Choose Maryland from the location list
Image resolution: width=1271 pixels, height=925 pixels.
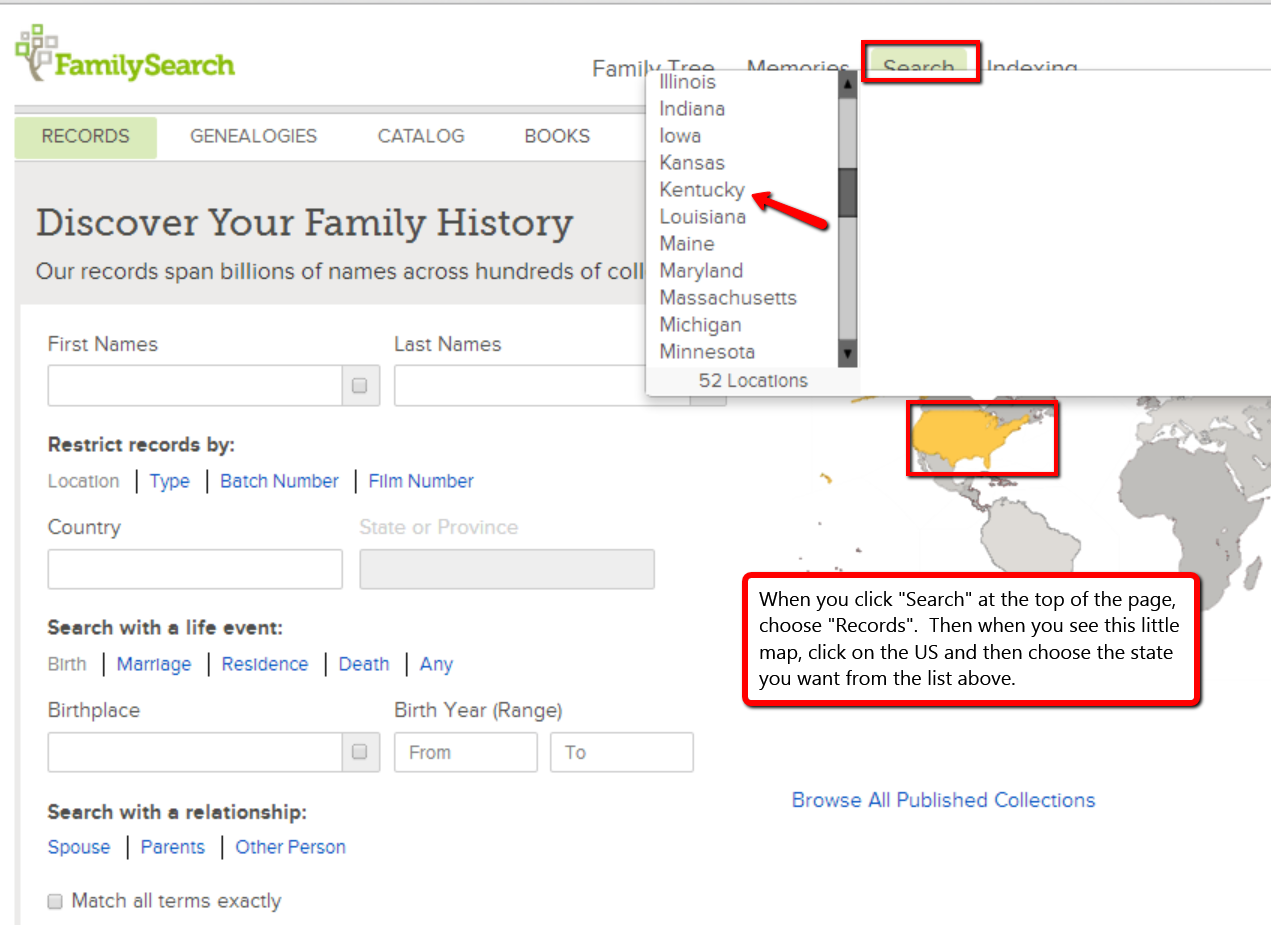click(x=701, y=271)
